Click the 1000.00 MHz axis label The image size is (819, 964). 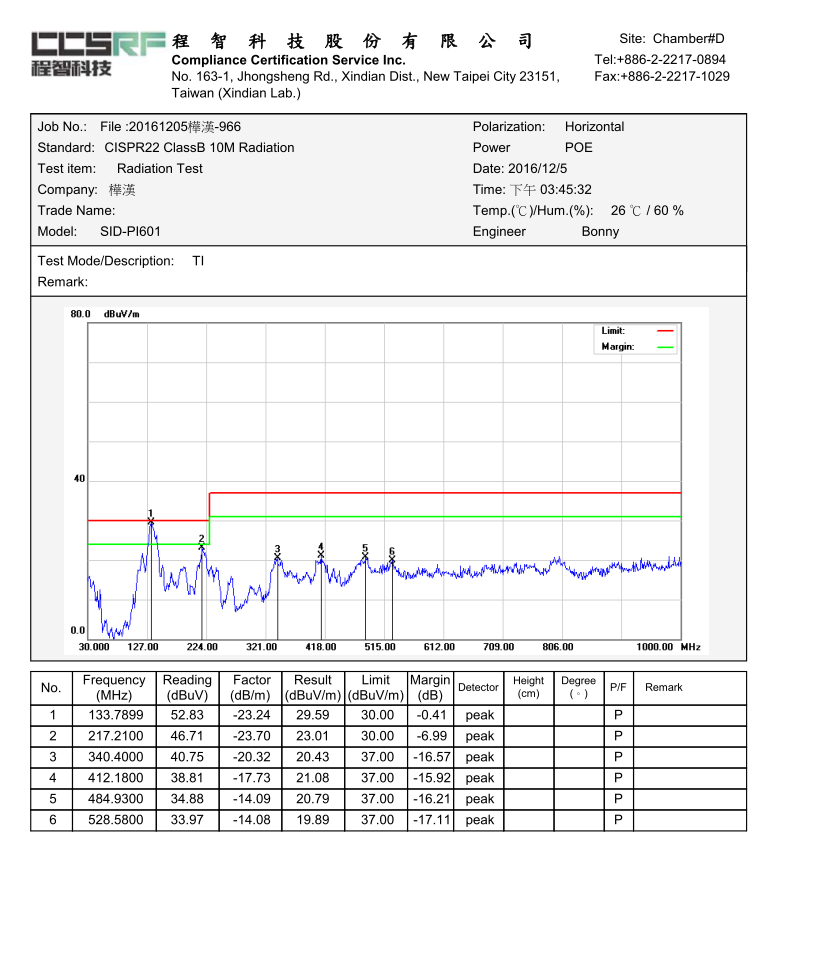pos(668,647)
